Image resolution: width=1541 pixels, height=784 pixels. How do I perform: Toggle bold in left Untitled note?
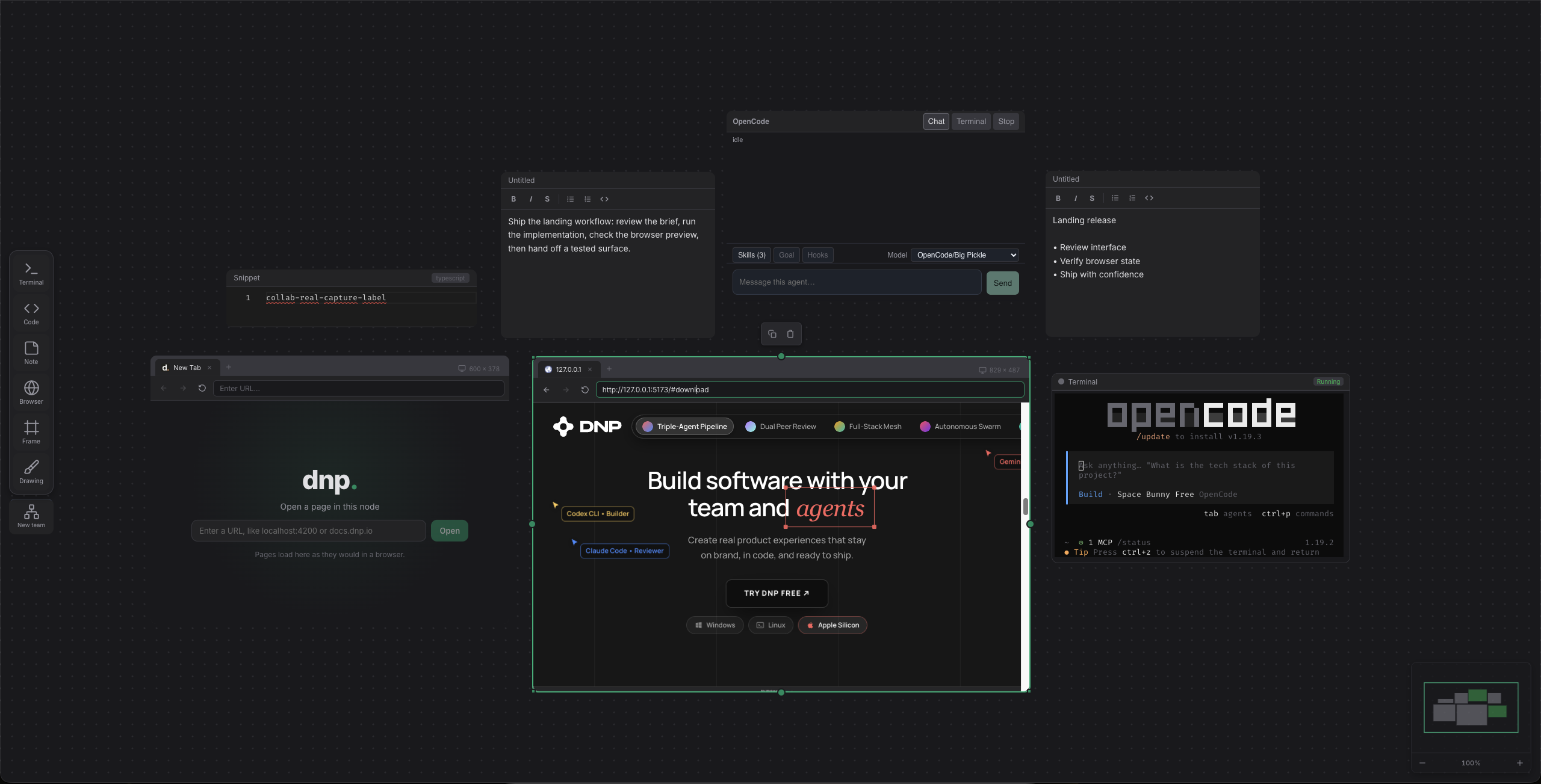[x=513, y=199]
